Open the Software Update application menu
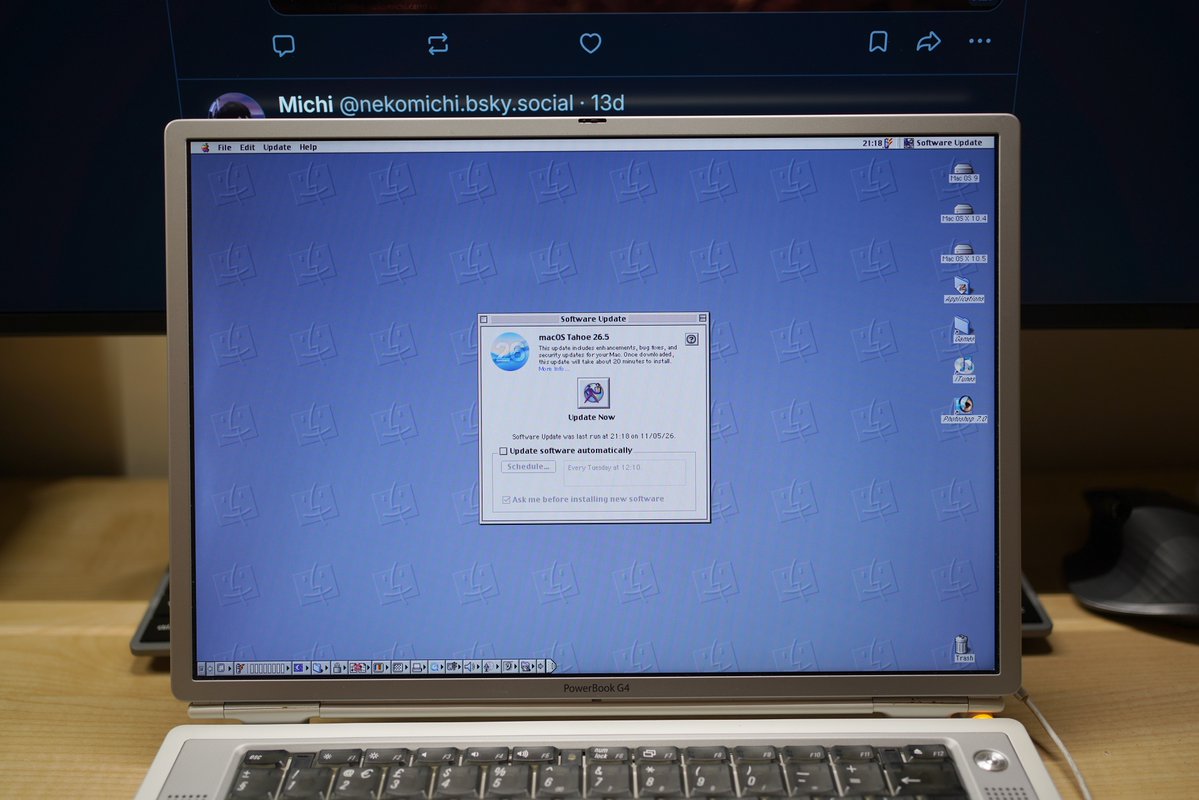The height and width of the screenshot is (800, 1199). 943,143
